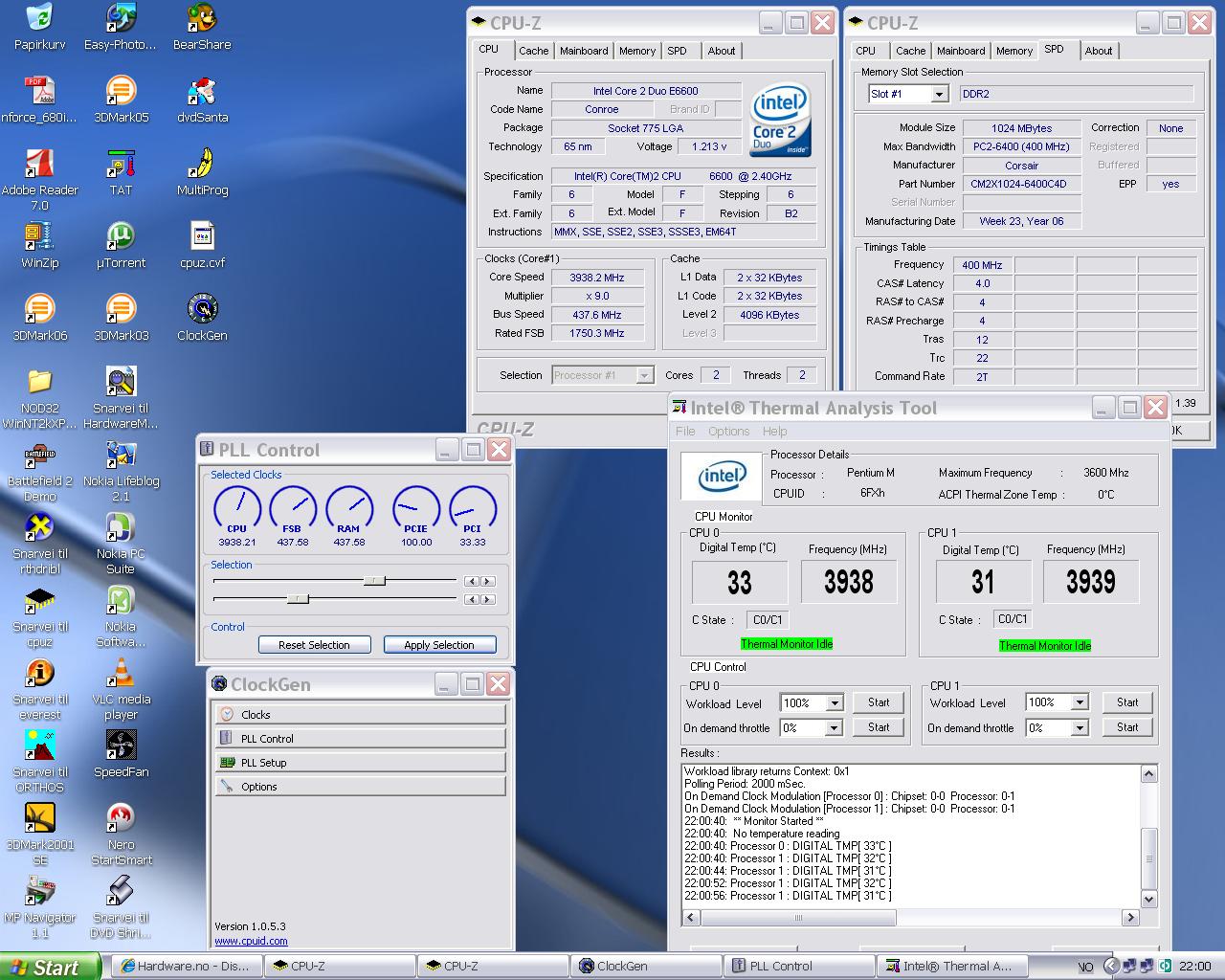Switch to the SPD tab in left CPU-Z

click(677, 51)
